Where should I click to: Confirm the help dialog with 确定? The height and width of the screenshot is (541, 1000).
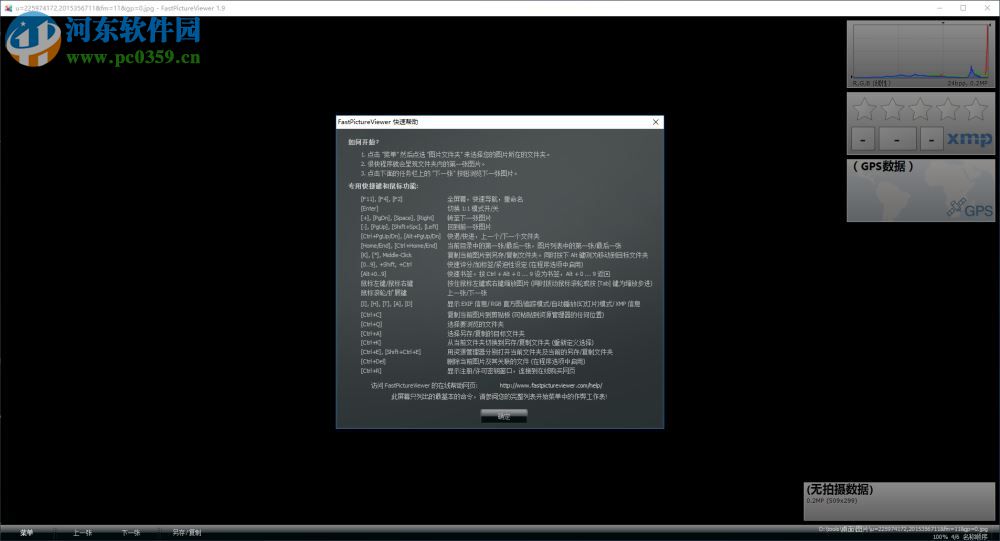coord(504,416)
